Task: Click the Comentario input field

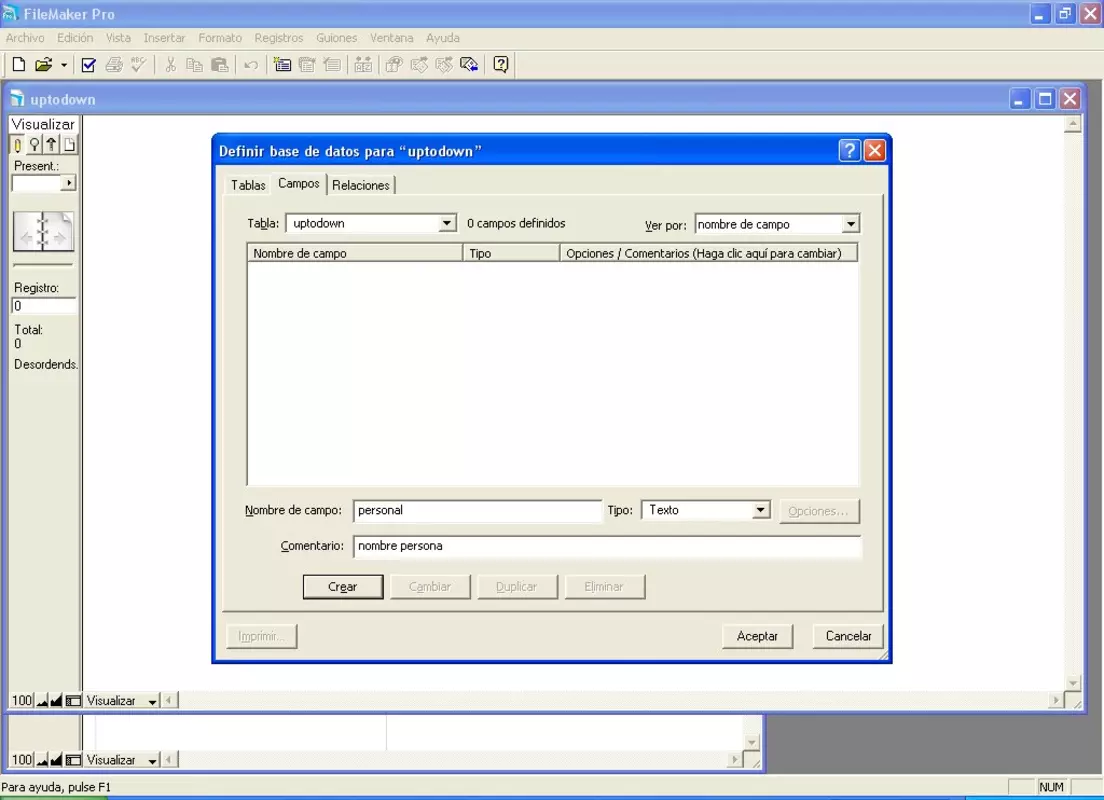Action: 607,546
